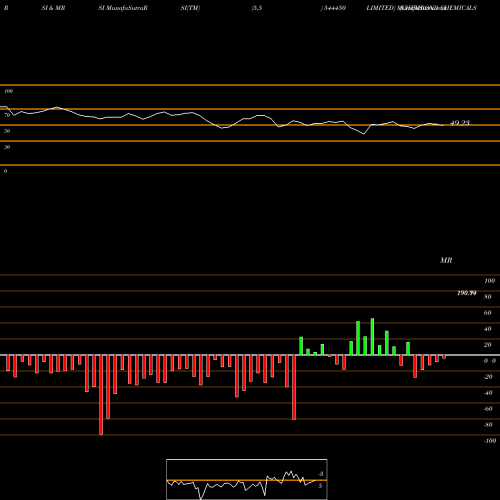Screen dimensions: 500x500
Task: Click the 0 level label on RSI axis
Action: [x=5, y=171]
